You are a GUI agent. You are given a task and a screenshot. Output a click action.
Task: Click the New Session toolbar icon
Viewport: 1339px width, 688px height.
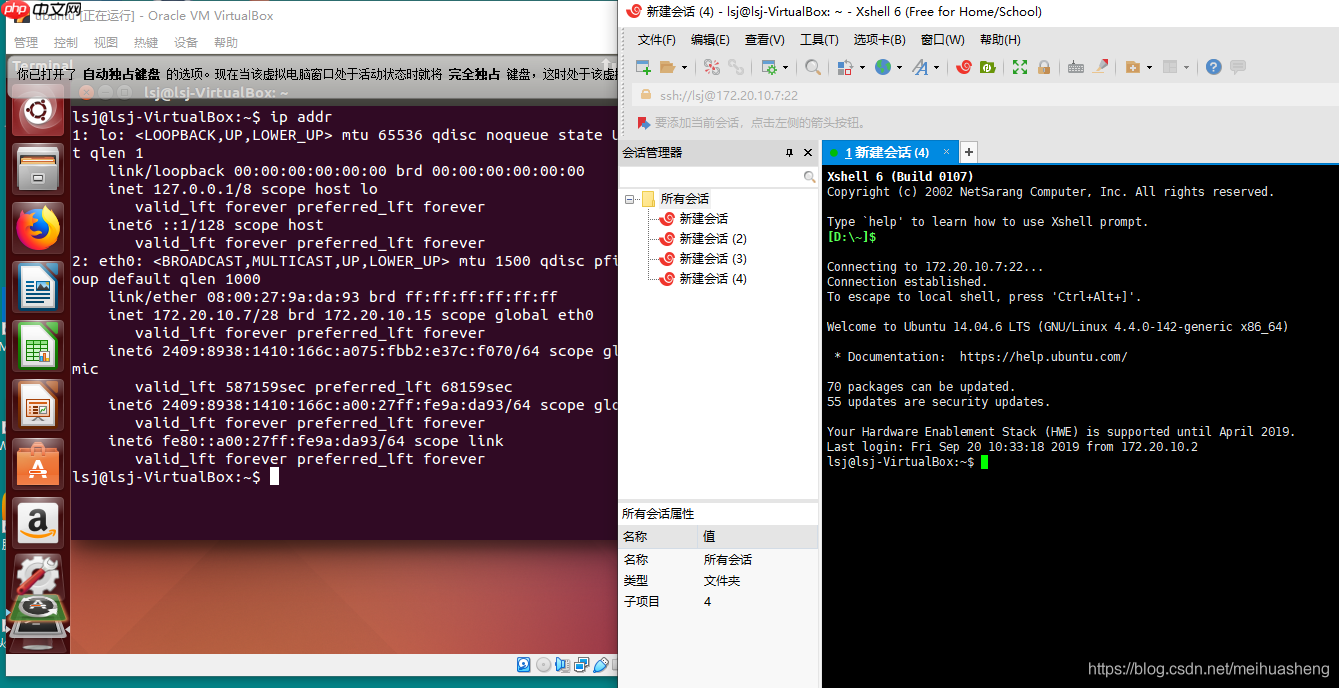pos(643,67)
